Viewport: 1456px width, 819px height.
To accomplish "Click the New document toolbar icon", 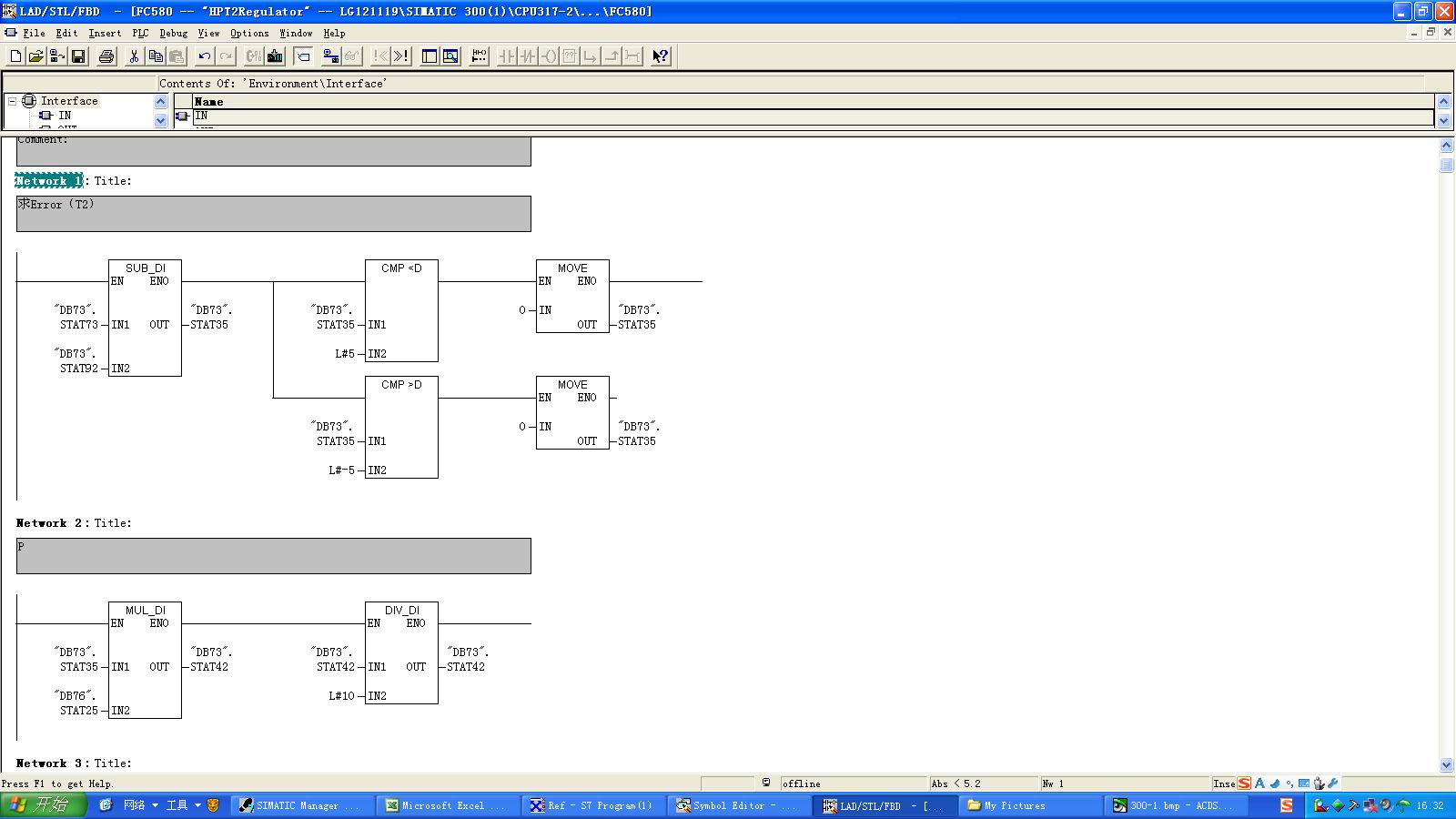I will 15,56.
